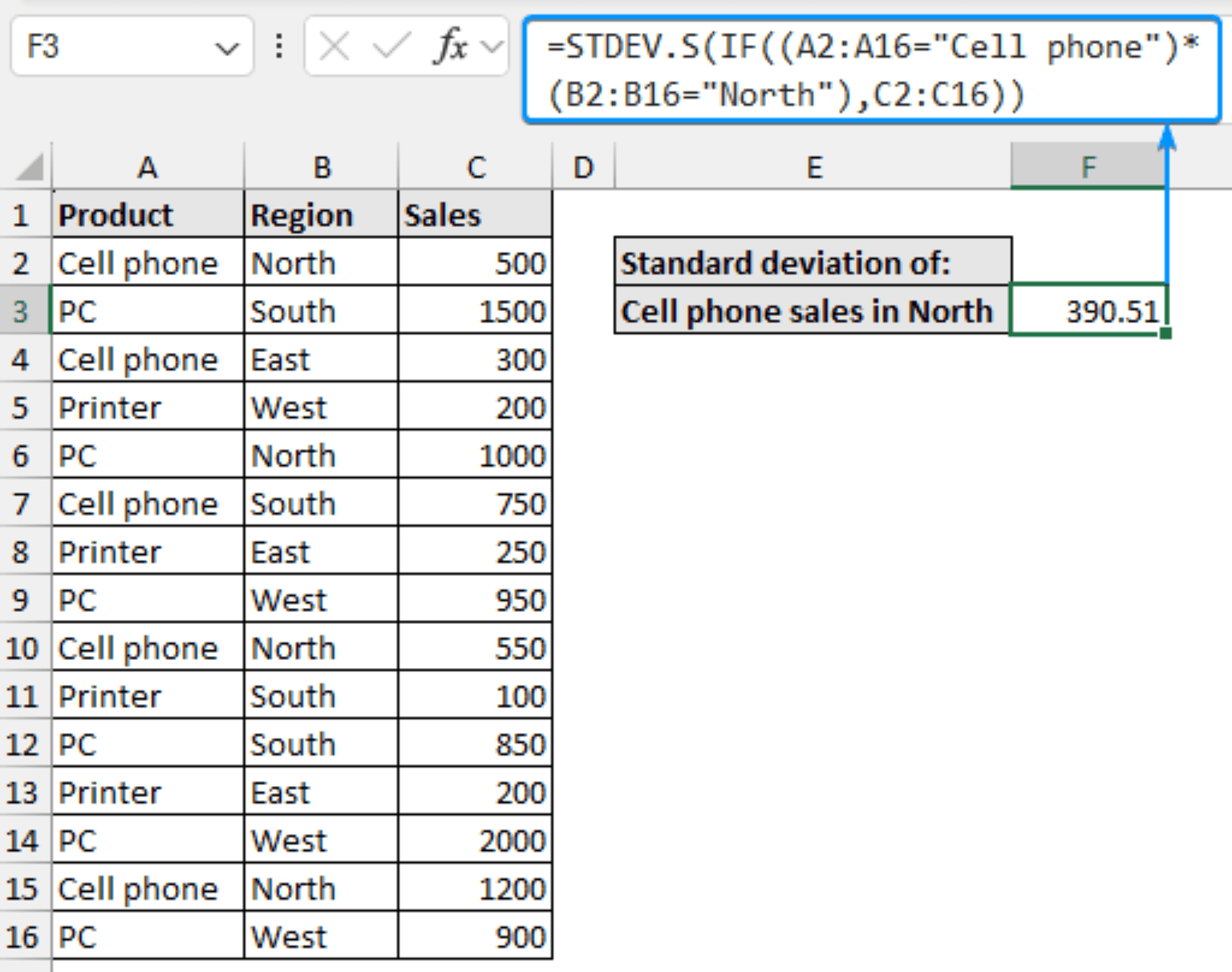The height and width of the screenshot is (972, 1232).
Task: Select the Sales column C header
Action: point(476,166)
